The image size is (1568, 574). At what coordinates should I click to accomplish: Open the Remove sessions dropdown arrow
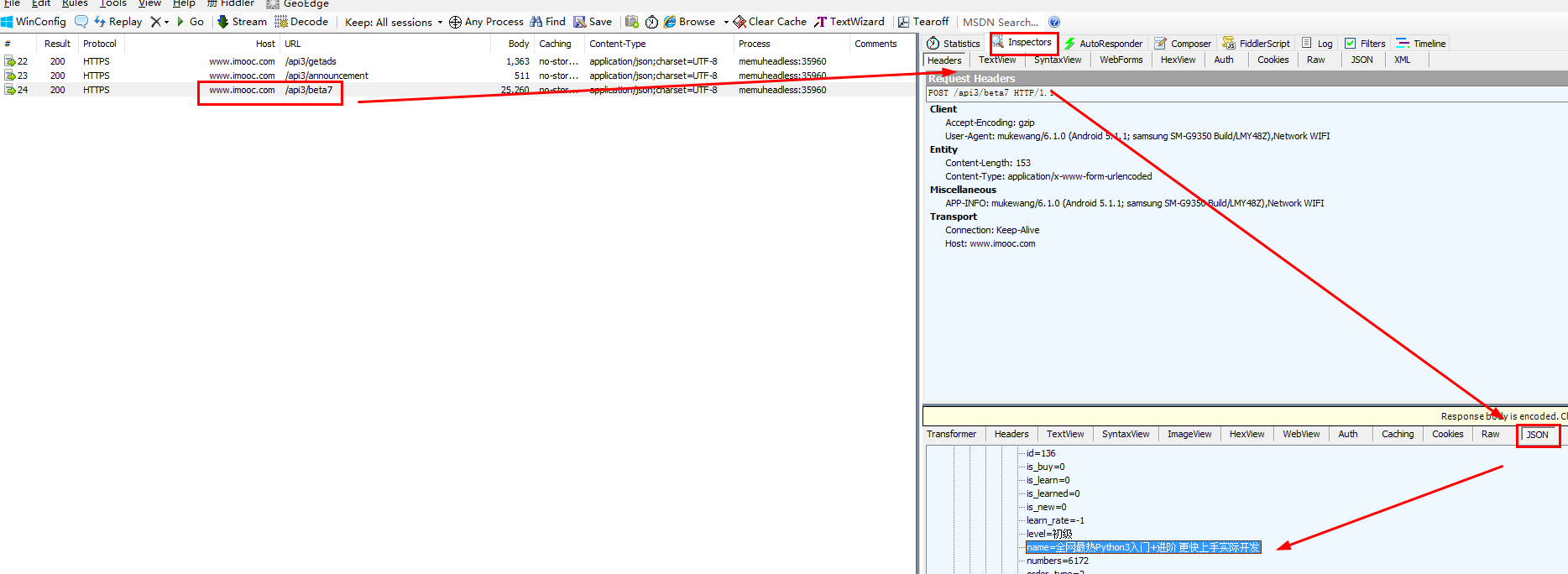click(166, 22)
